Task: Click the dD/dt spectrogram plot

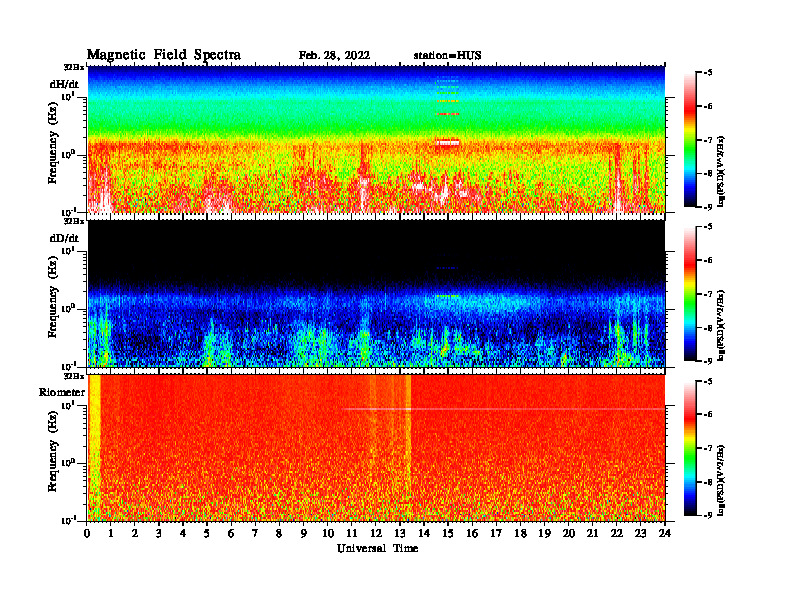Action: pyautogui.click(x=376, y=293)
